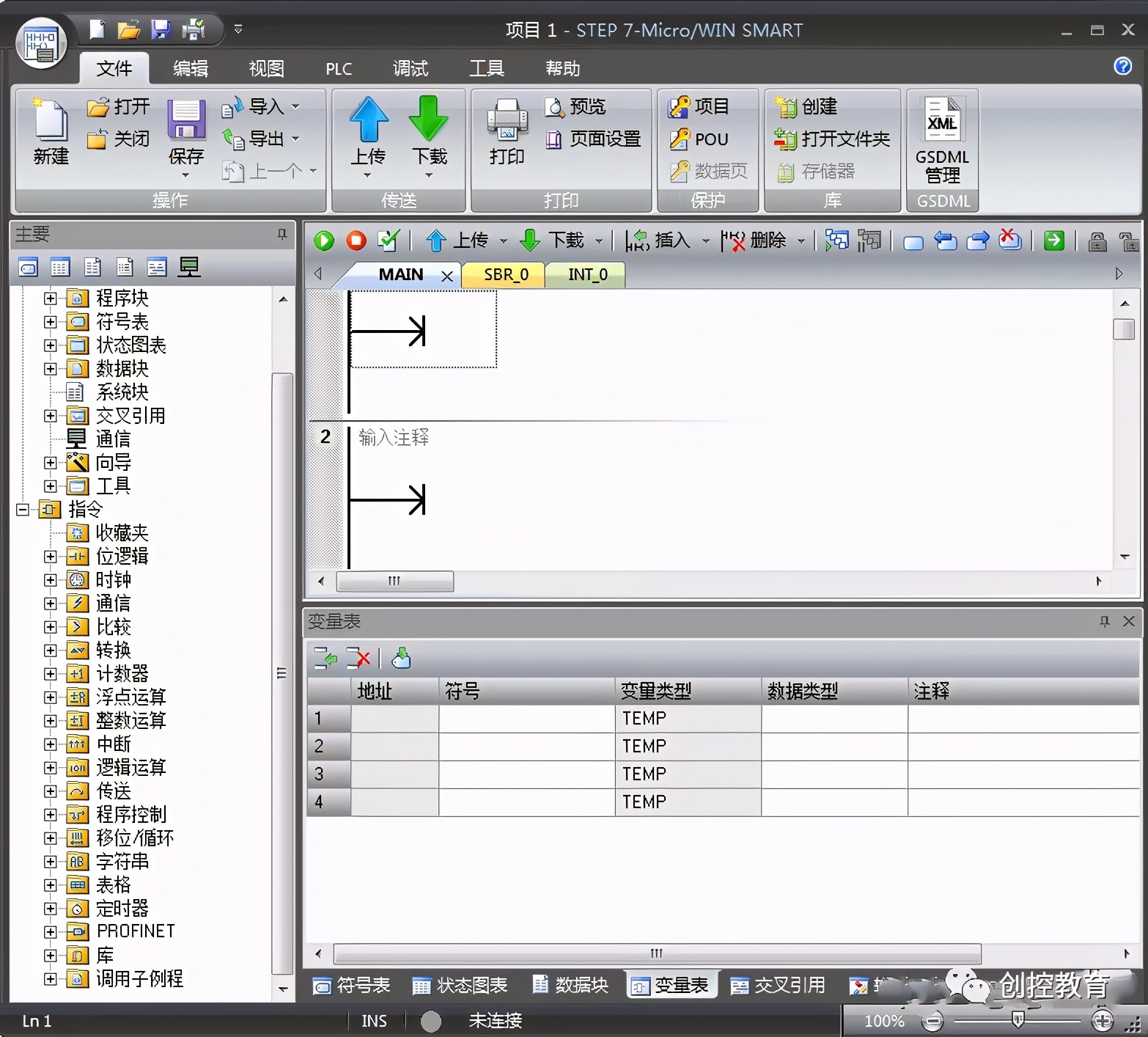
Task: Click the red Stop PLC icon
Action: pyautogui.click(x=356, y=241)
